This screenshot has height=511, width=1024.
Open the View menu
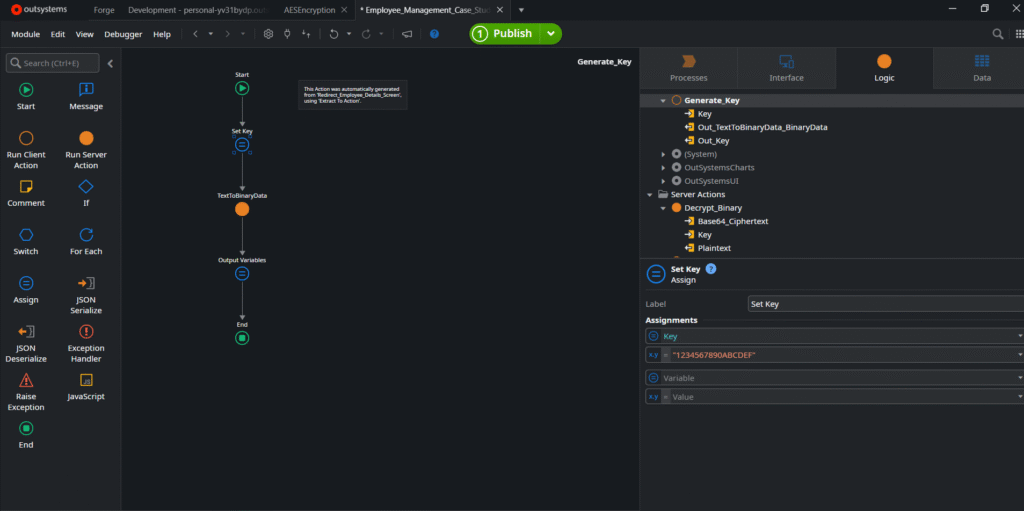tap(84, 34)
